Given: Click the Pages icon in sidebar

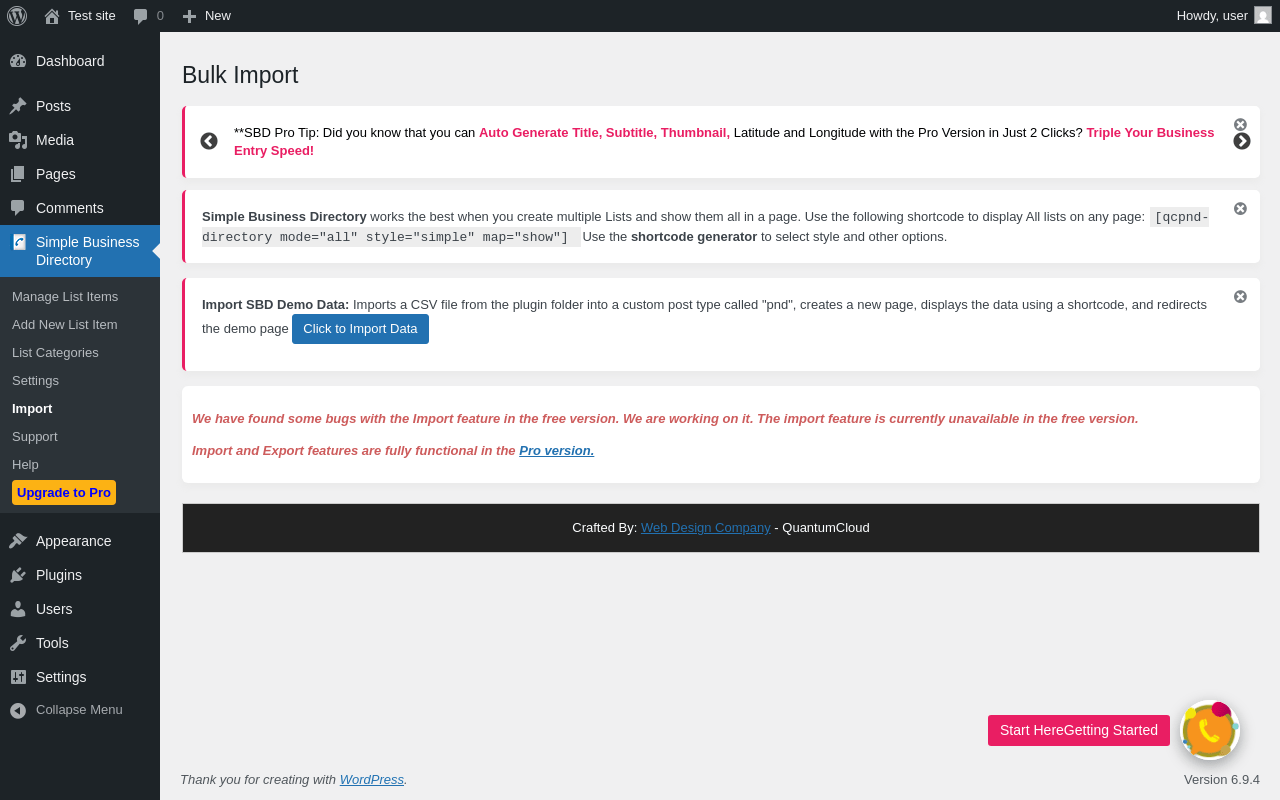Looking at the screenshot, I should (x=18, y=174).
